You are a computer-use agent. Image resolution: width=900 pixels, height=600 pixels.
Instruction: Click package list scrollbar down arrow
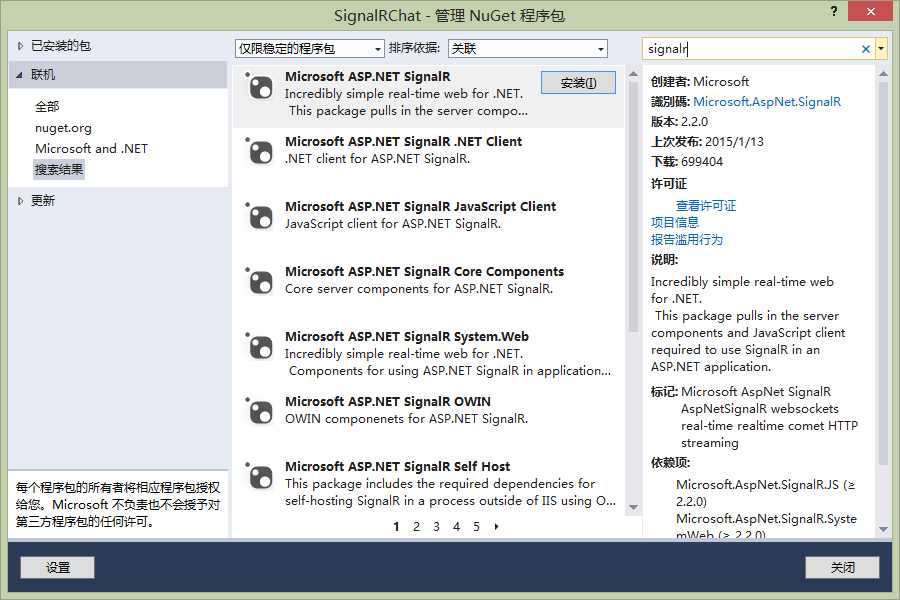633,508
